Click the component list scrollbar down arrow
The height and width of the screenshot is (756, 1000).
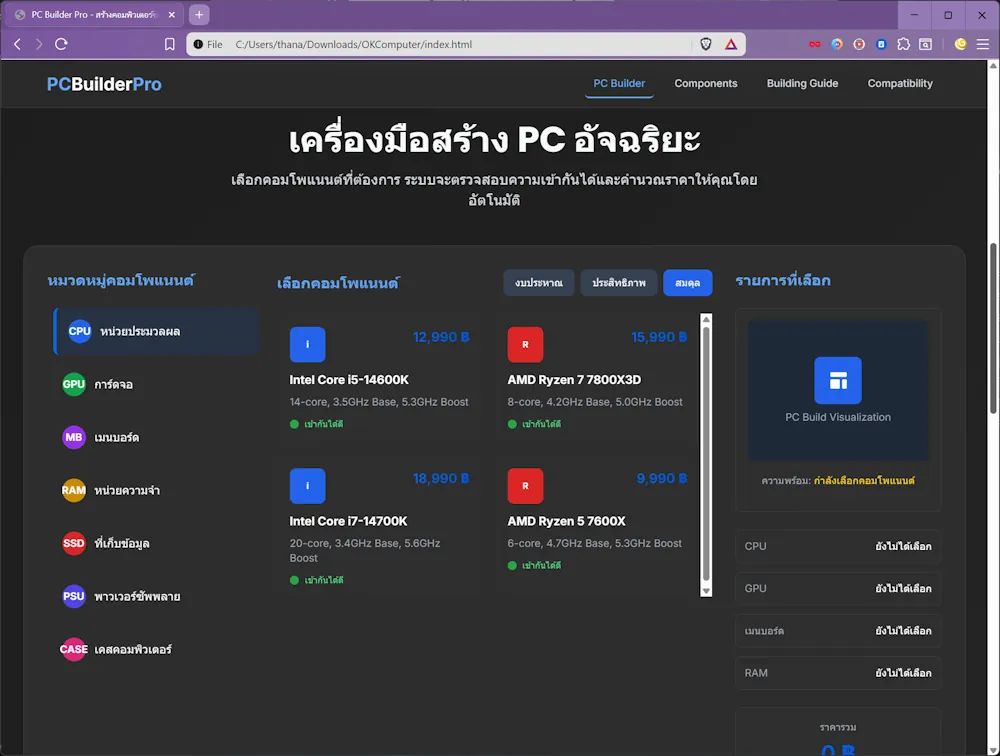click(706, 591)
